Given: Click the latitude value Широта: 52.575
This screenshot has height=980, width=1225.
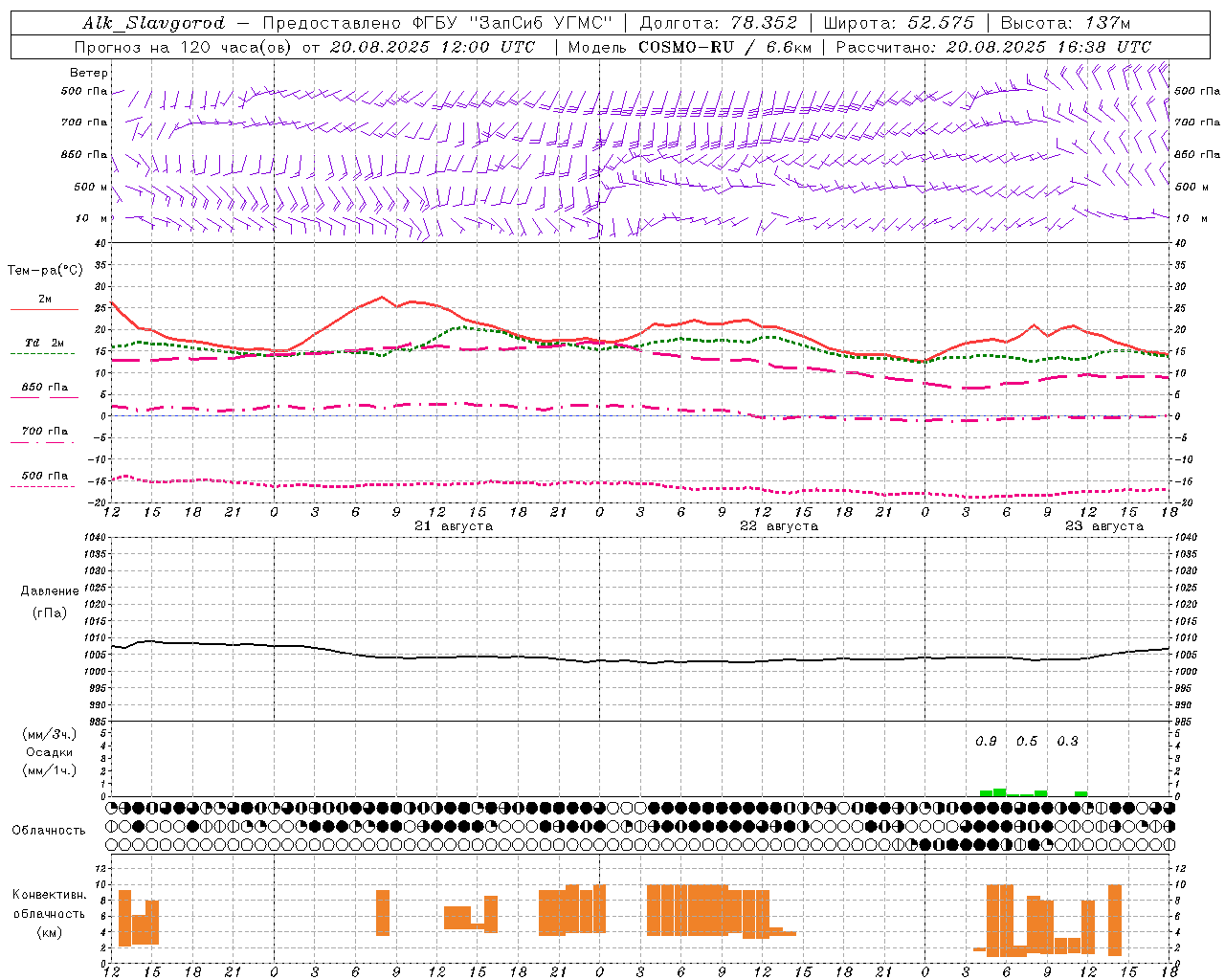Looking at the screenshot, I should point(899,23).
